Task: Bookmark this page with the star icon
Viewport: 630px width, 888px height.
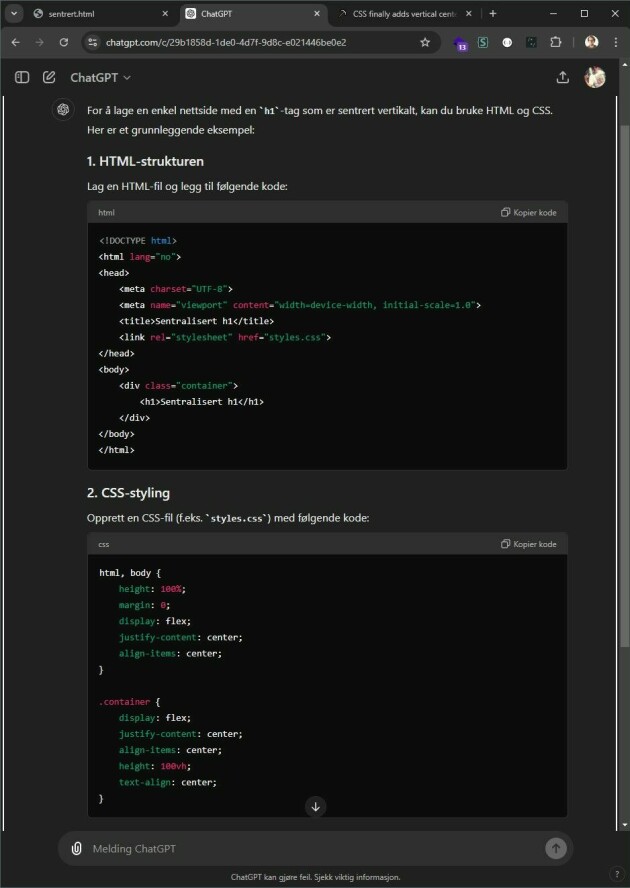Action: [x=425, y=42]
